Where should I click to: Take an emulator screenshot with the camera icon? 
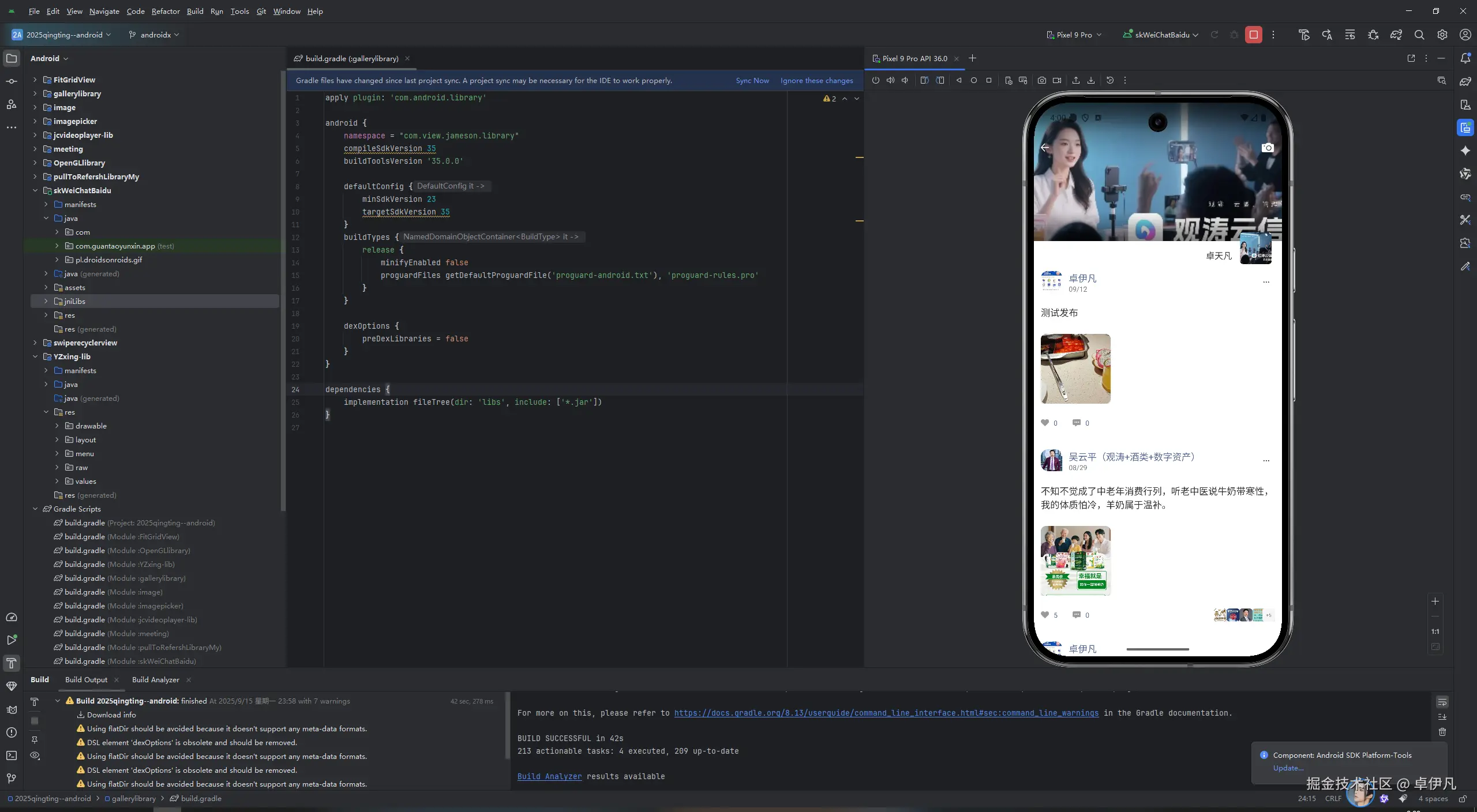point(1041,81)
